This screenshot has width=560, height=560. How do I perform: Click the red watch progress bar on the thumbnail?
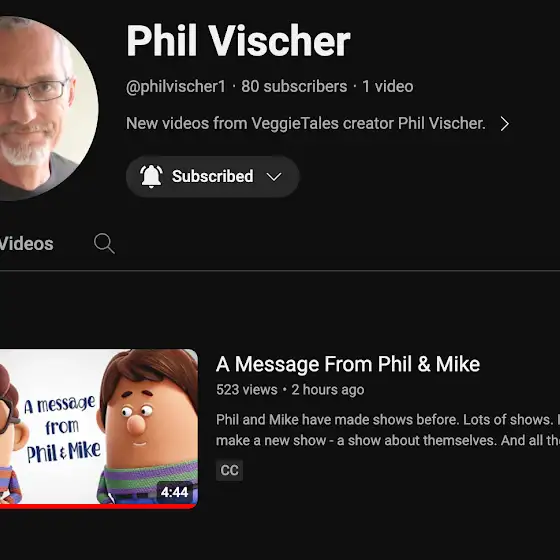coord(99,506)
